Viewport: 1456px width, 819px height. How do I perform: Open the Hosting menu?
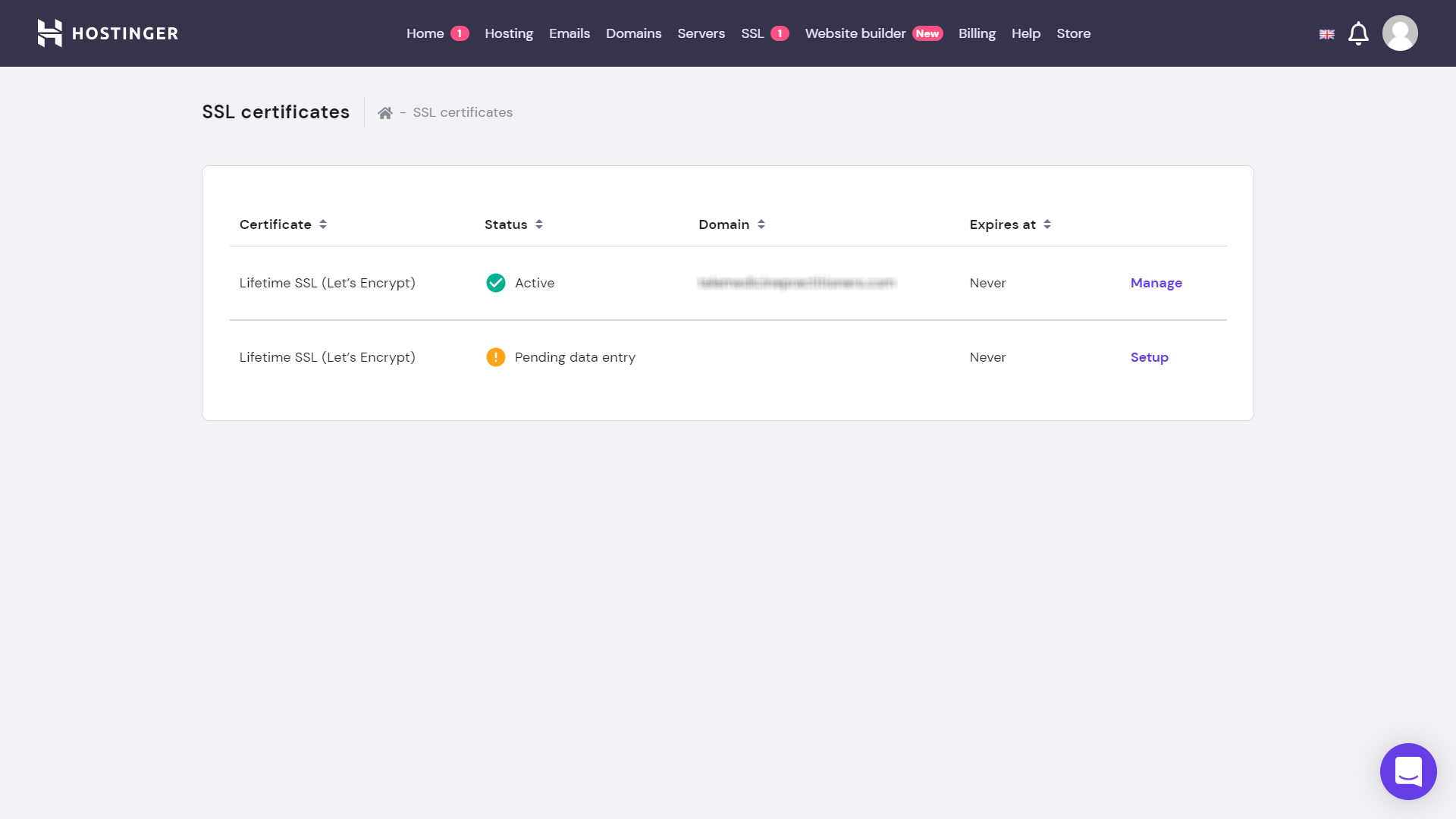509,33
